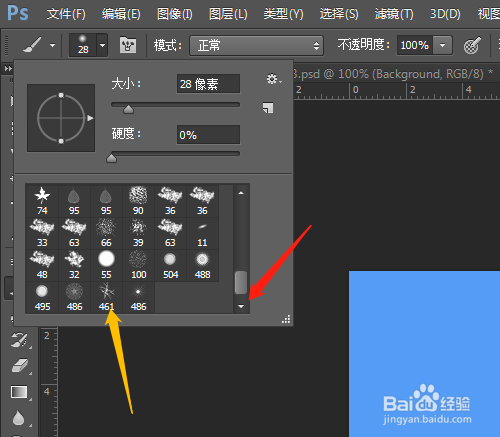Select the Eraser tool

tap(19, 366)
